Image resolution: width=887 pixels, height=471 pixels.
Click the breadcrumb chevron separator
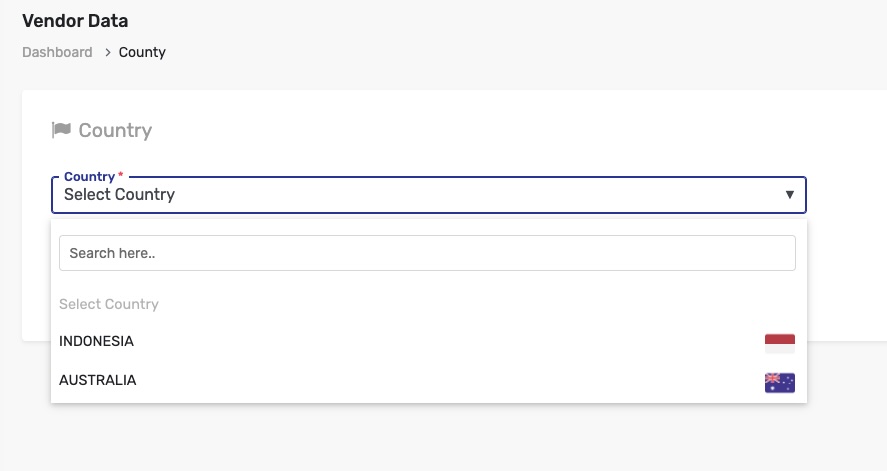coord(107,52)
